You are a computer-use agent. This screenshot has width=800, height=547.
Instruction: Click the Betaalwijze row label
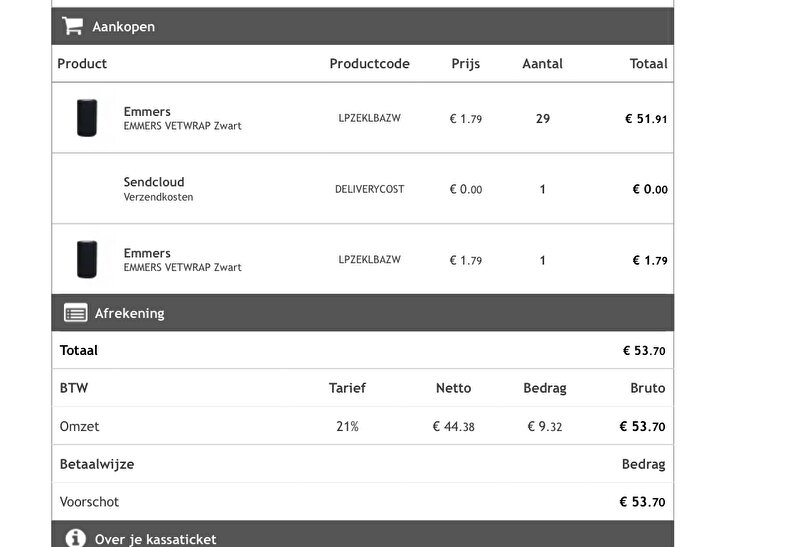[x=97, y=464]
